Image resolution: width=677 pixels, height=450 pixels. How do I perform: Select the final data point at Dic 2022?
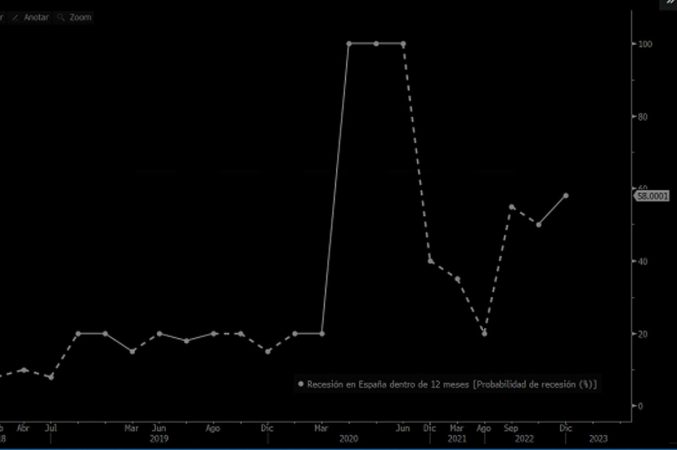566,196
